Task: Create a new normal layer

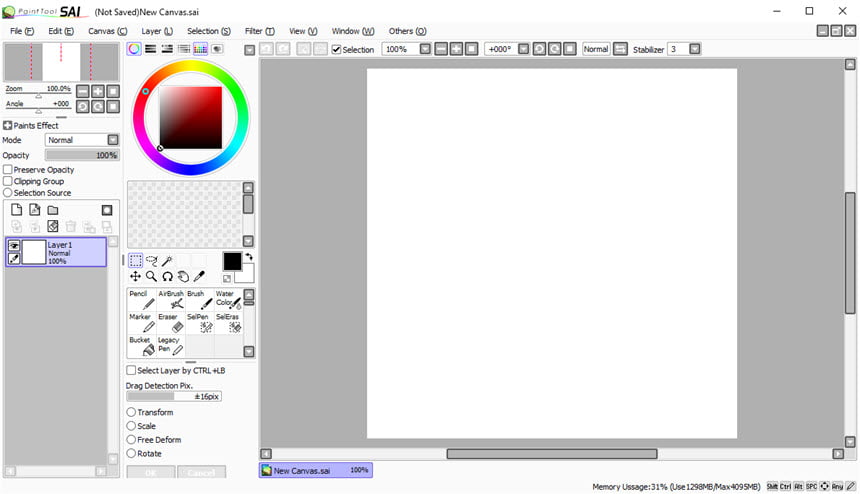Action: click(17, 209)
